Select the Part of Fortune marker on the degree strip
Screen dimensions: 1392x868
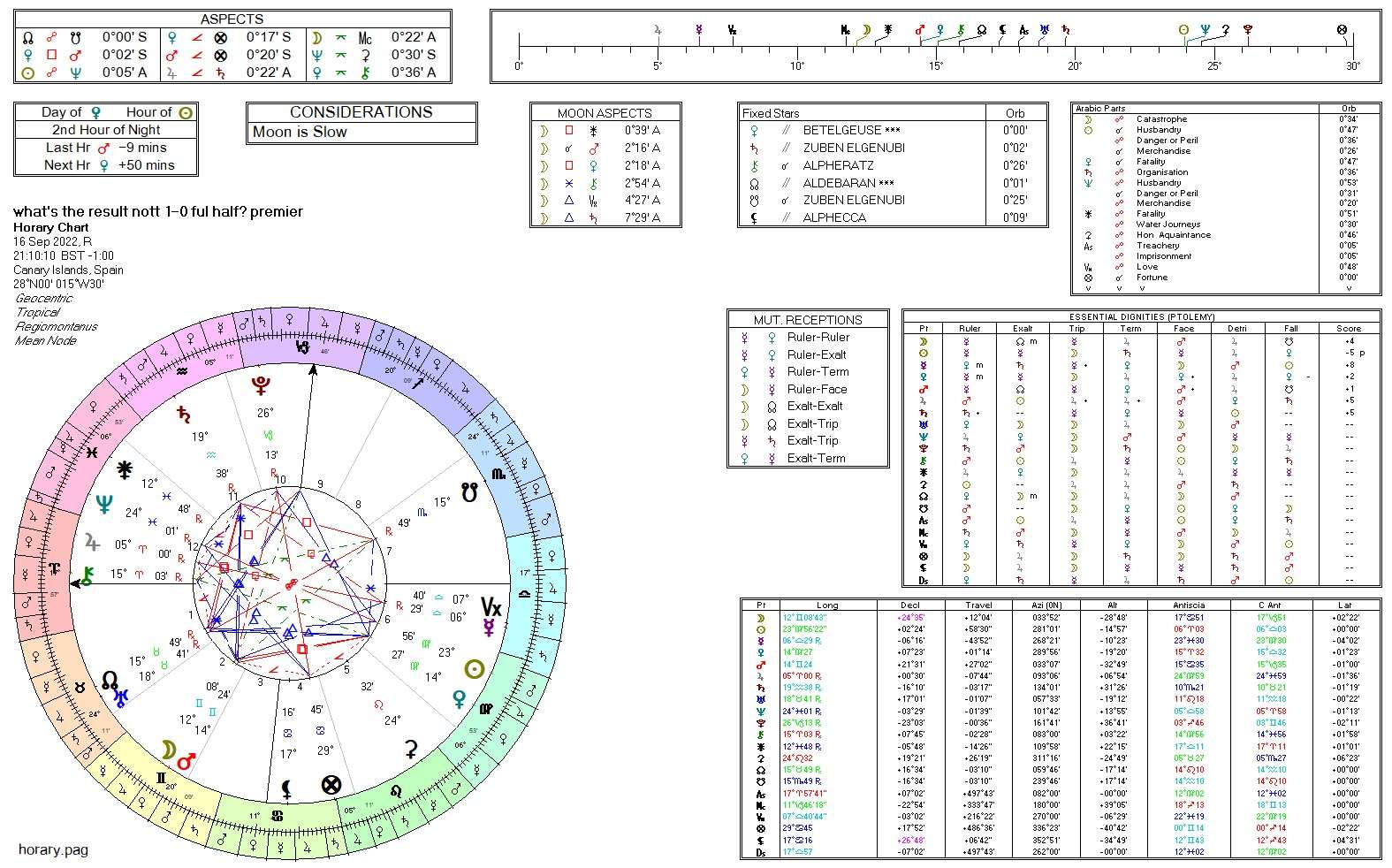coord(1343,30)
